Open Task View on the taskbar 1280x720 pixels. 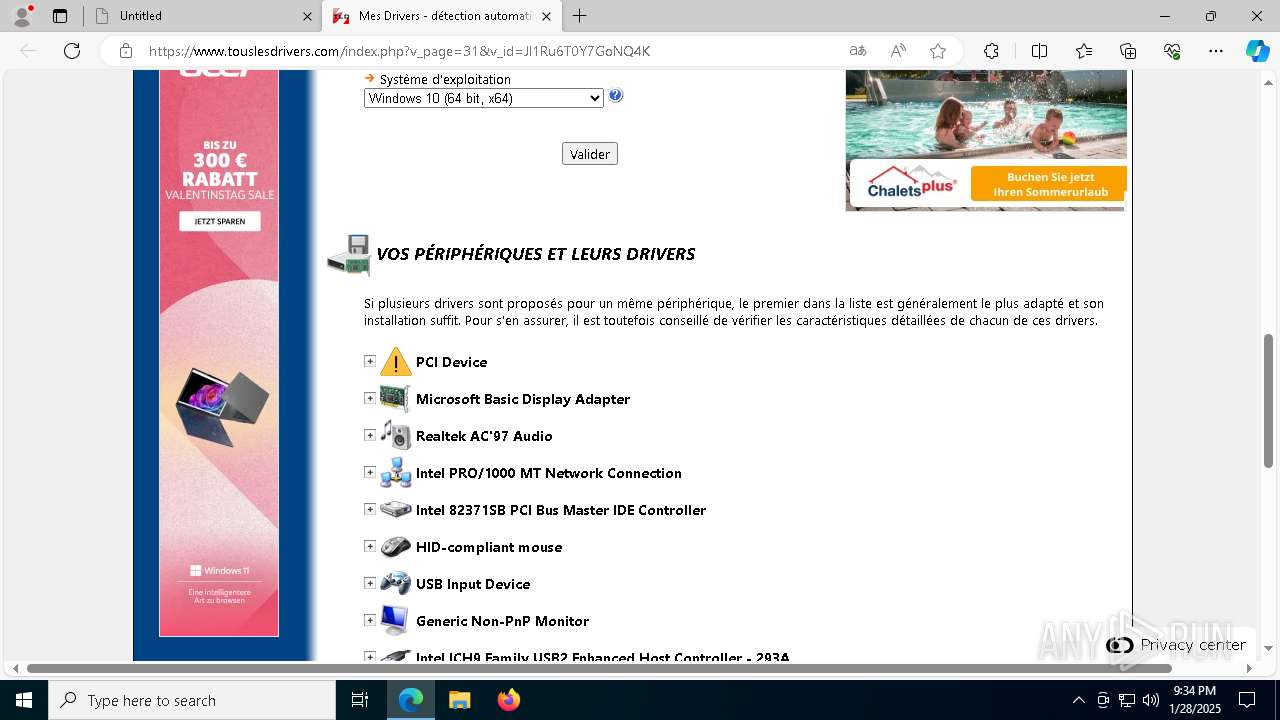[x=360, y=700]
